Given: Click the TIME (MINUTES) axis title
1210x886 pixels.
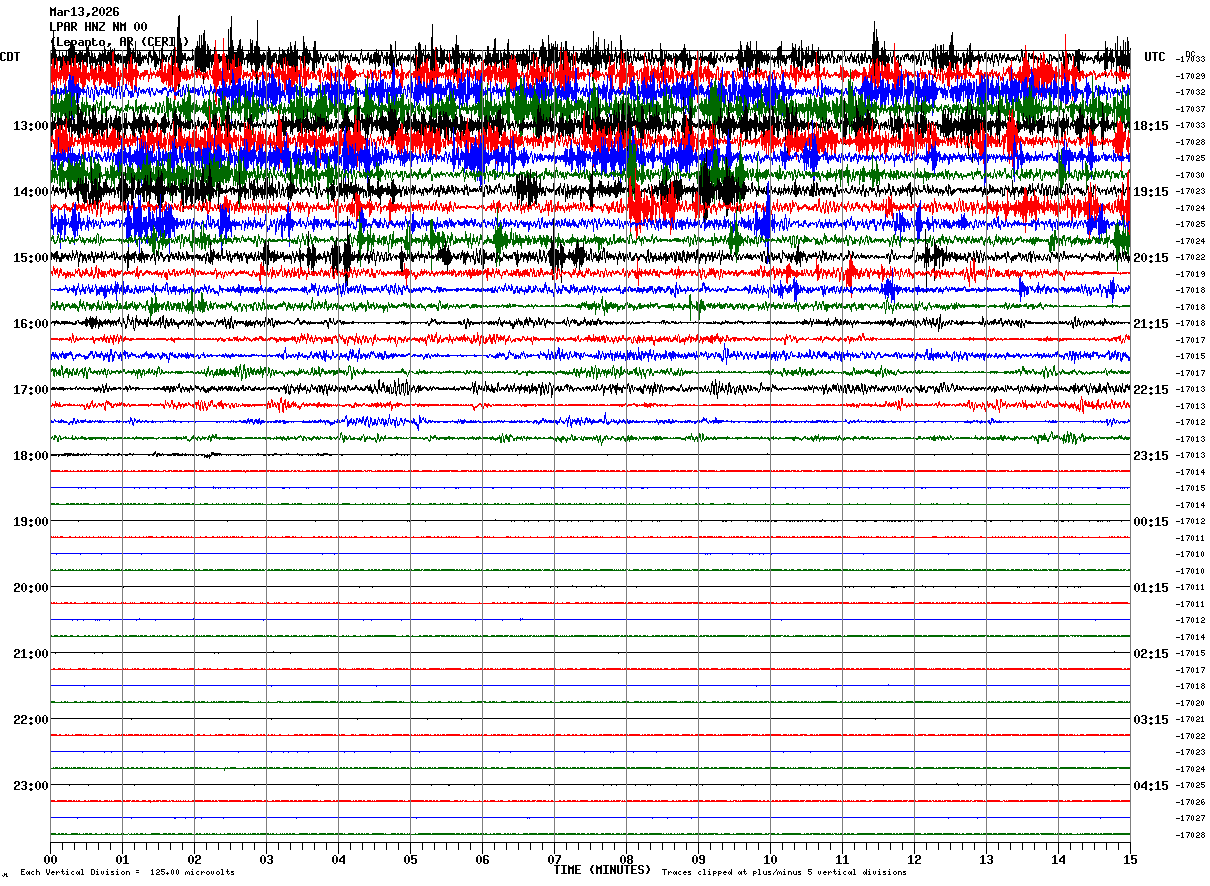Looking at the screenshot, I should pyautogui.click(x=602, y=870).
